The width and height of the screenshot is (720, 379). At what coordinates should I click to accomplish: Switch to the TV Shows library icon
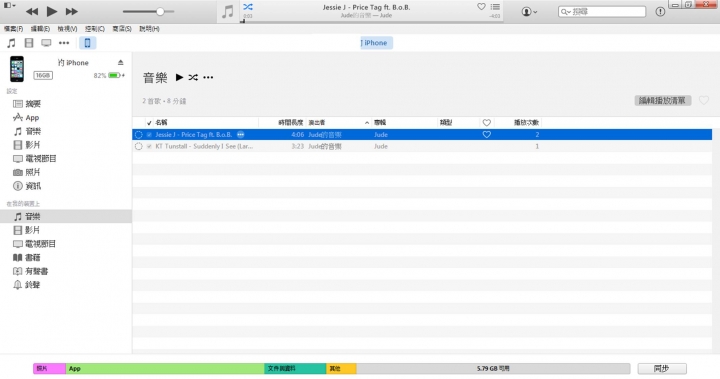pyautogui.click(x=46, y=43)
